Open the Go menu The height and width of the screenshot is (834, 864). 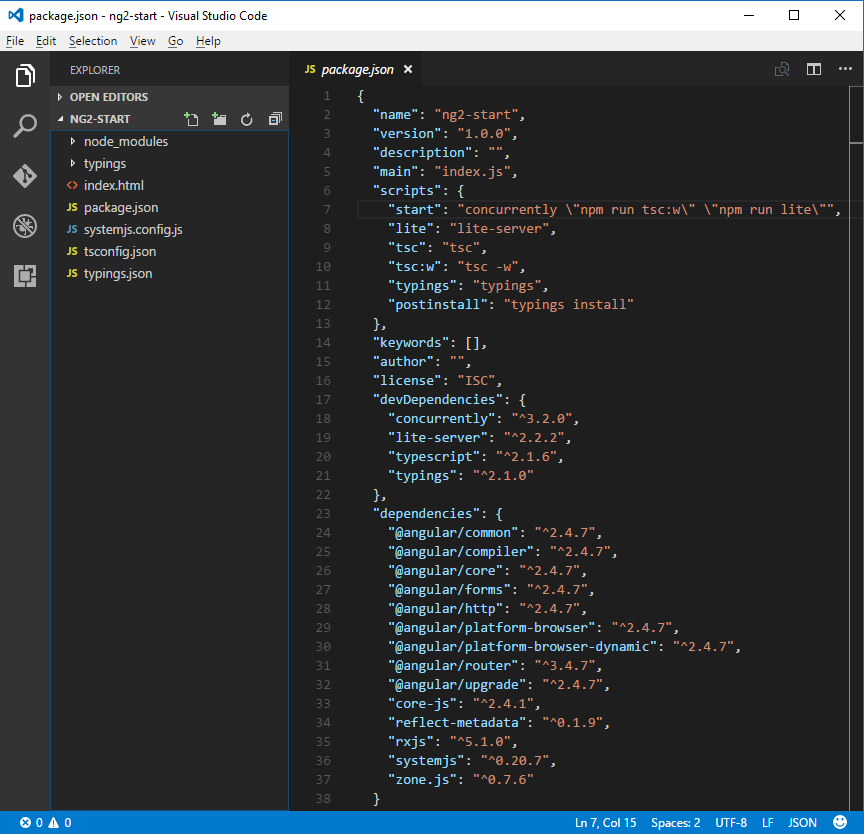point(175,41)
